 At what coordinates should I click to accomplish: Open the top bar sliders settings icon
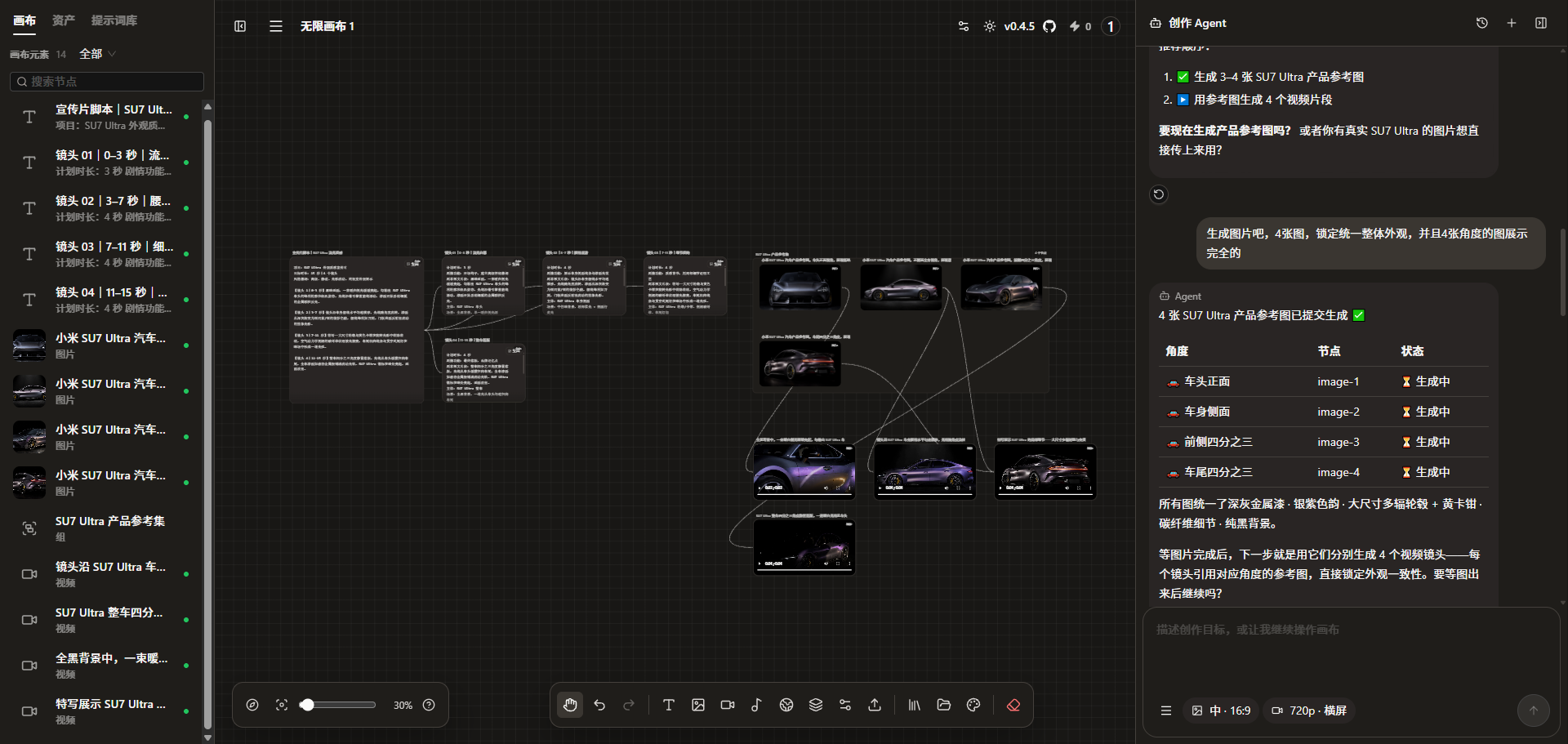tap(964, 26)
